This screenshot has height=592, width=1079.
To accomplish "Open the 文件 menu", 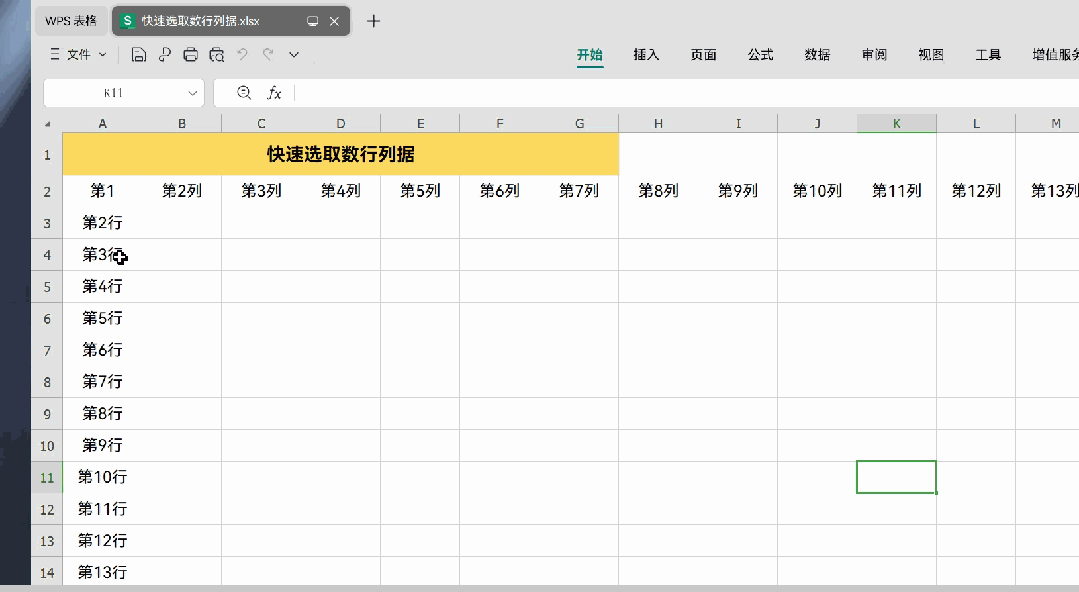I will [x=78, y=54].
